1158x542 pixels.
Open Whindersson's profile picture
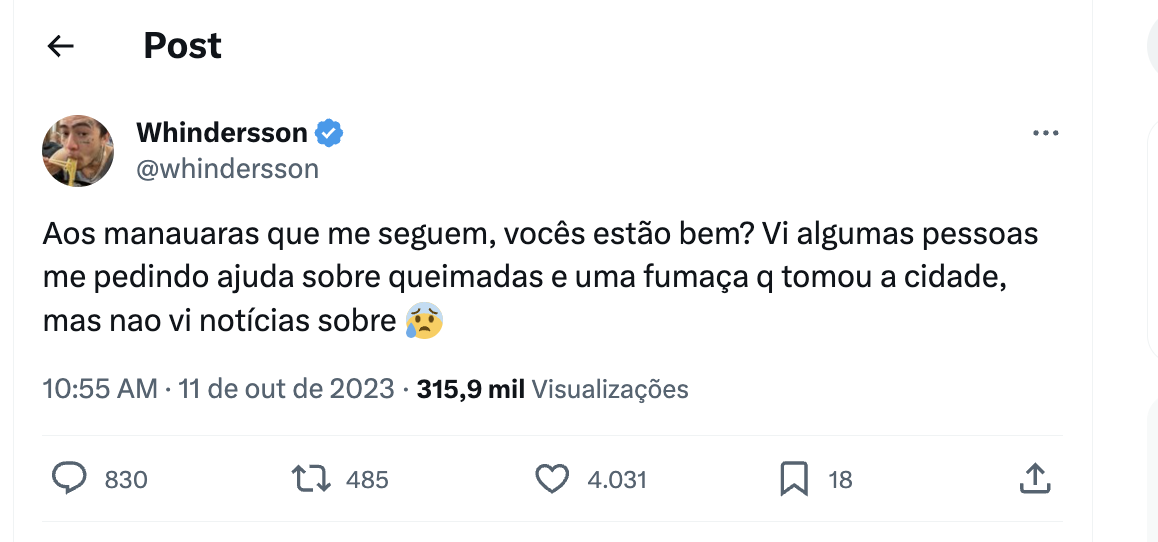(78, 150)
